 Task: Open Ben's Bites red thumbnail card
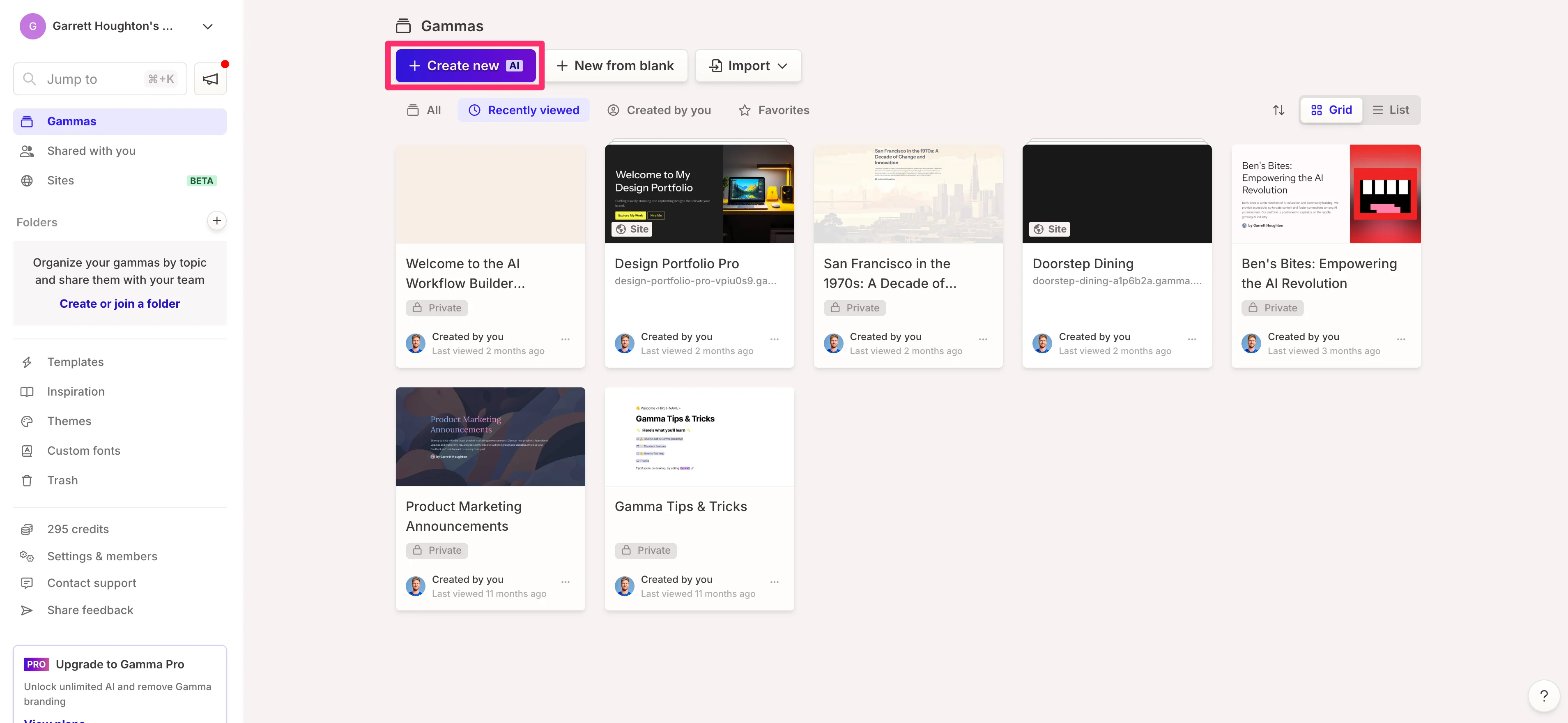[1325, 194]
